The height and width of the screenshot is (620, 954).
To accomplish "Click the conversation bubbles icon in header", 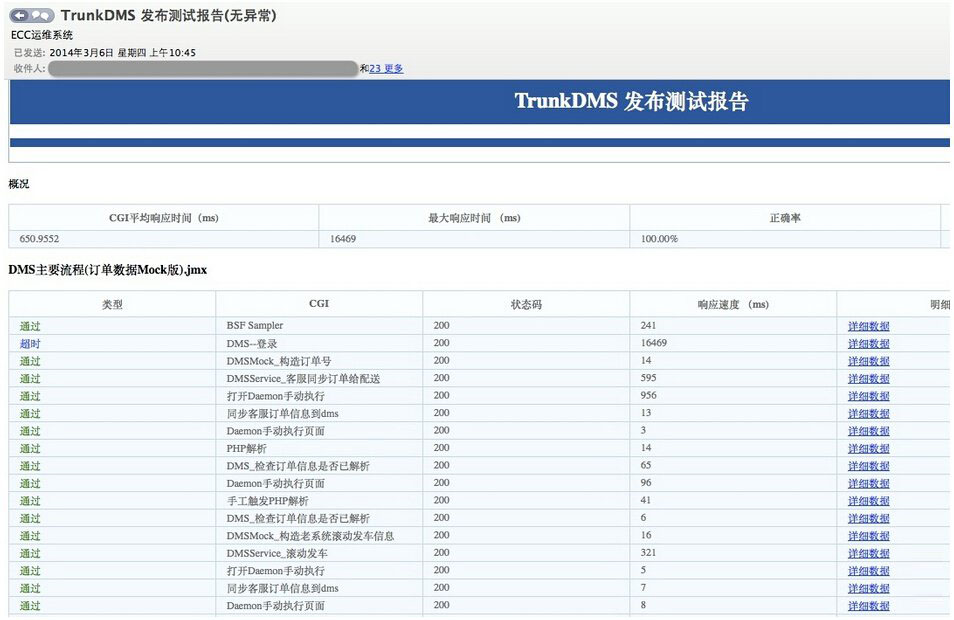I will point(41,16).
